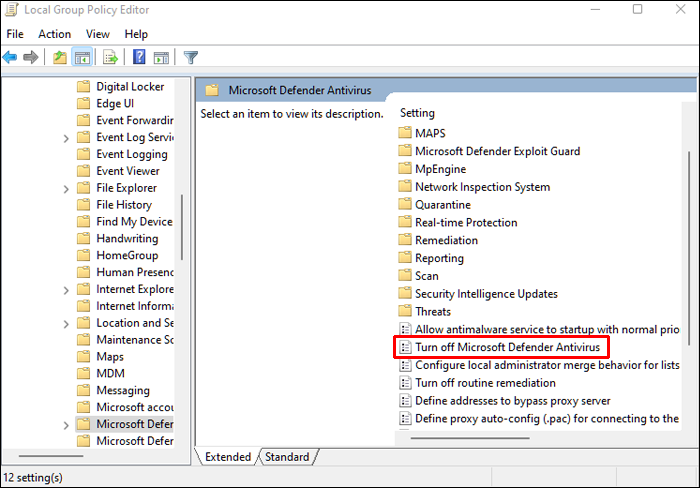
Task: Click the Export List toolbar icon
Action: coord(110,57)
